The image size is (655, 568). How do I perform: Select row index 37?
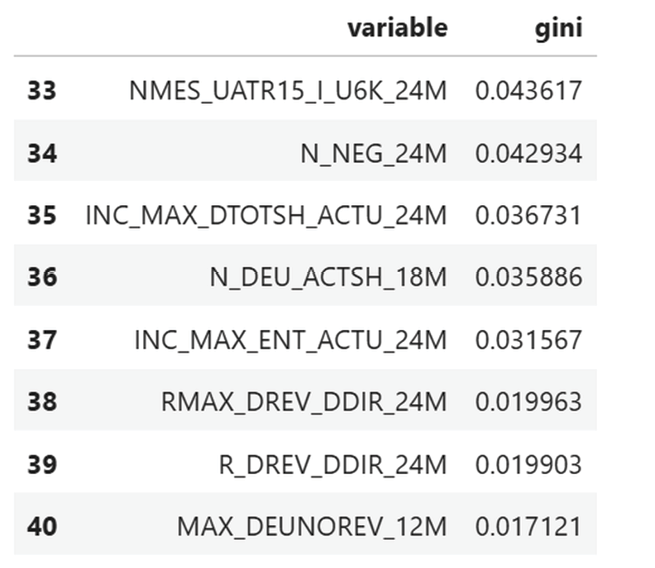pyautogui.click(x=42, y=339)
